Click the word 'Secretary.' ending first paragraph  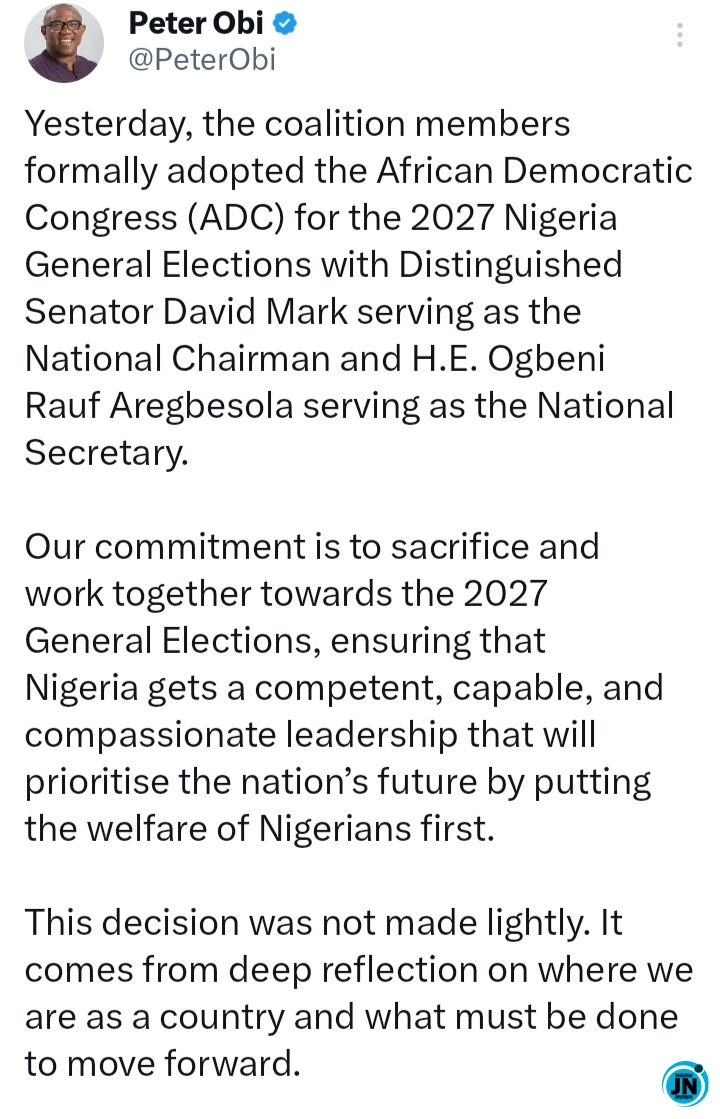(x=107, y=453)
